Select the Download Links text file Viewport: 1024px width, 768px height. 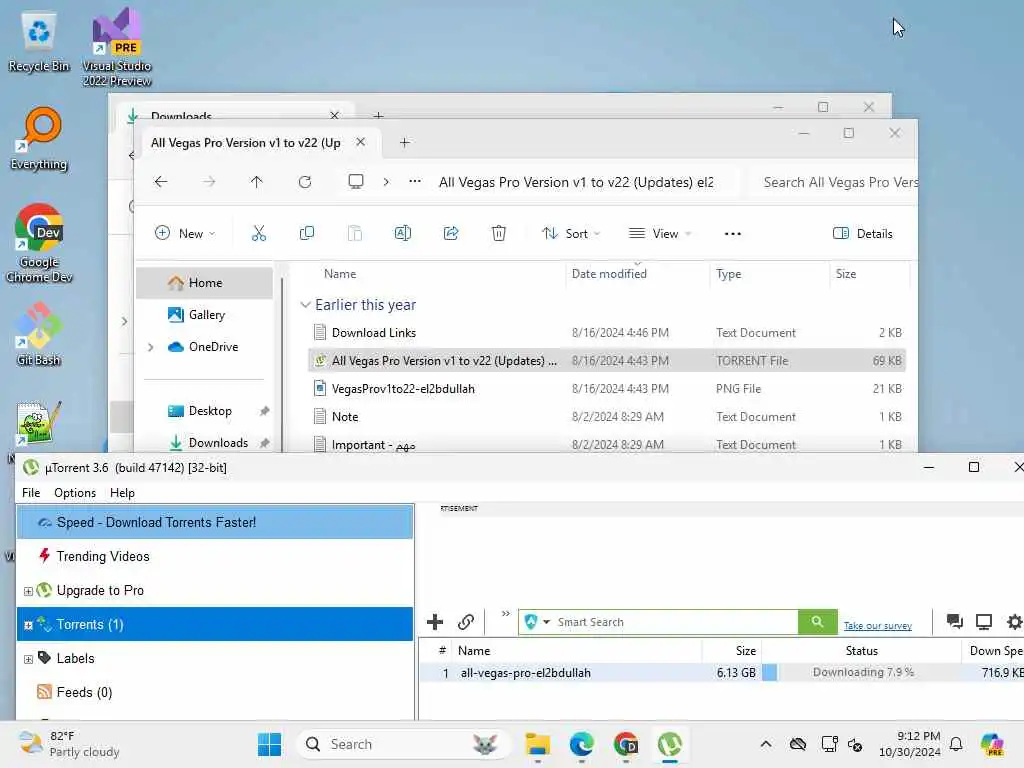click(x=607, y=332)
